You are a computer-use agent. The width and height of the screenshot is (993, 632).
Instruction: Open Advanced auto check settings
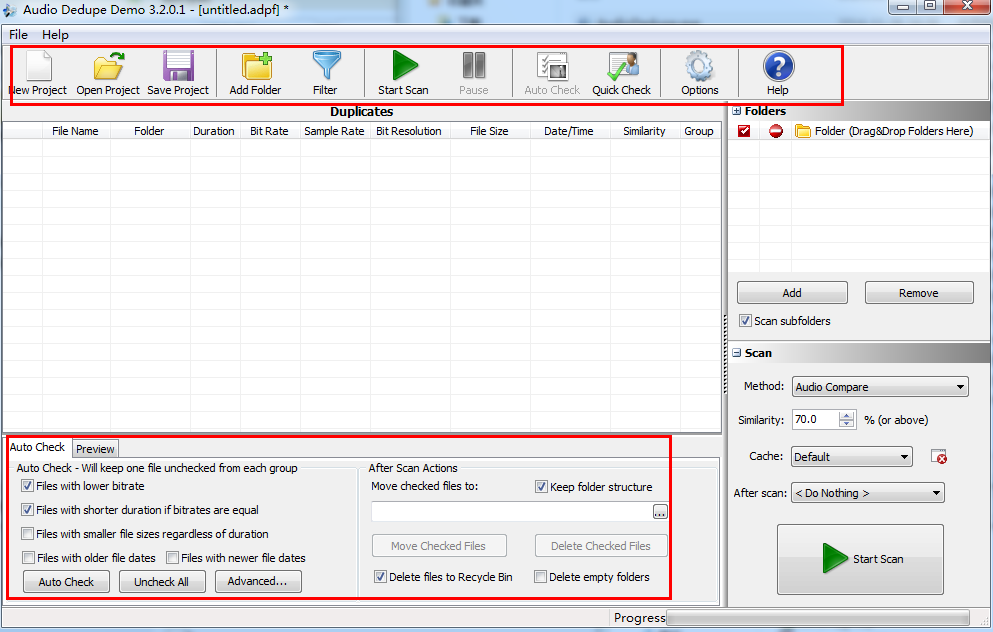(x=258, y=581)
